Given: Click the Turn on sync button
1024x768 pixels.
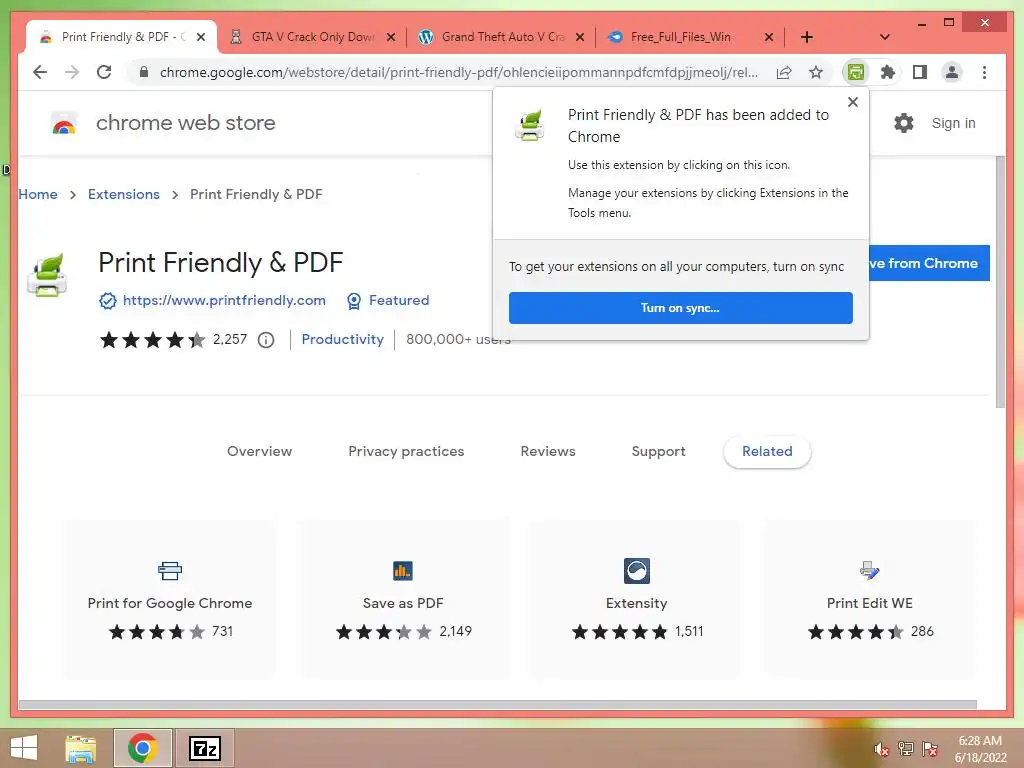Looking at the screenshot, I should tap(680, 308).
